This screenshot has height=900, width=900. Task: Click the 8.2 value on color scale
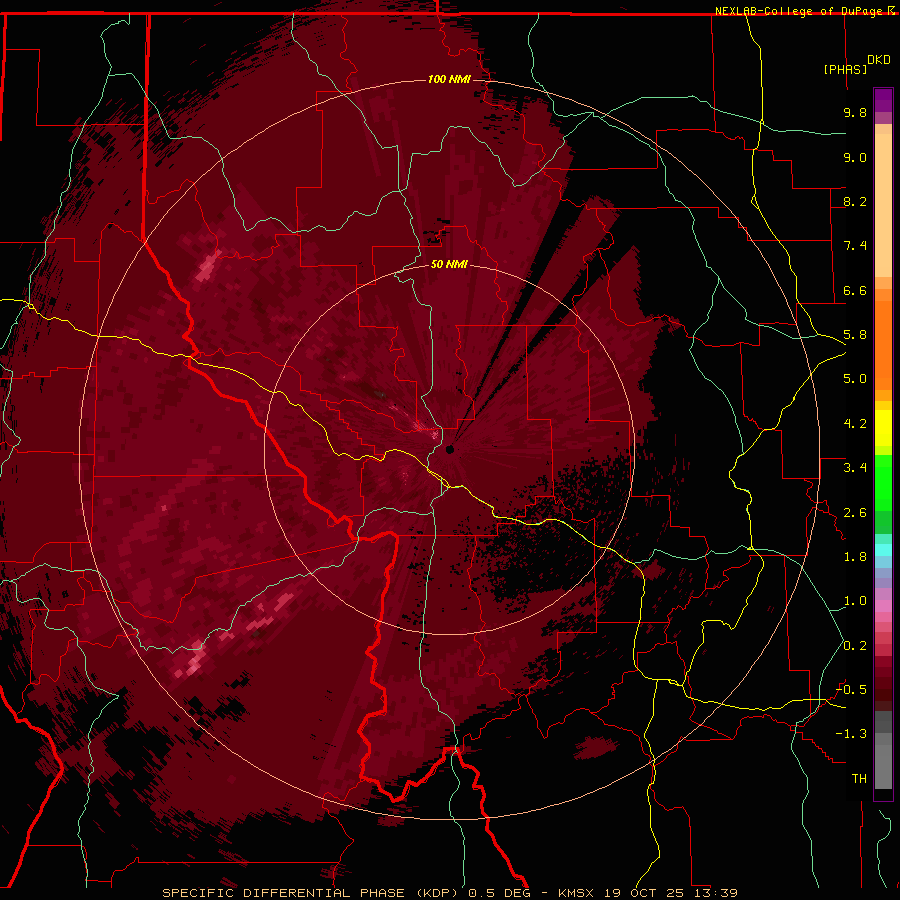point(855,201)
